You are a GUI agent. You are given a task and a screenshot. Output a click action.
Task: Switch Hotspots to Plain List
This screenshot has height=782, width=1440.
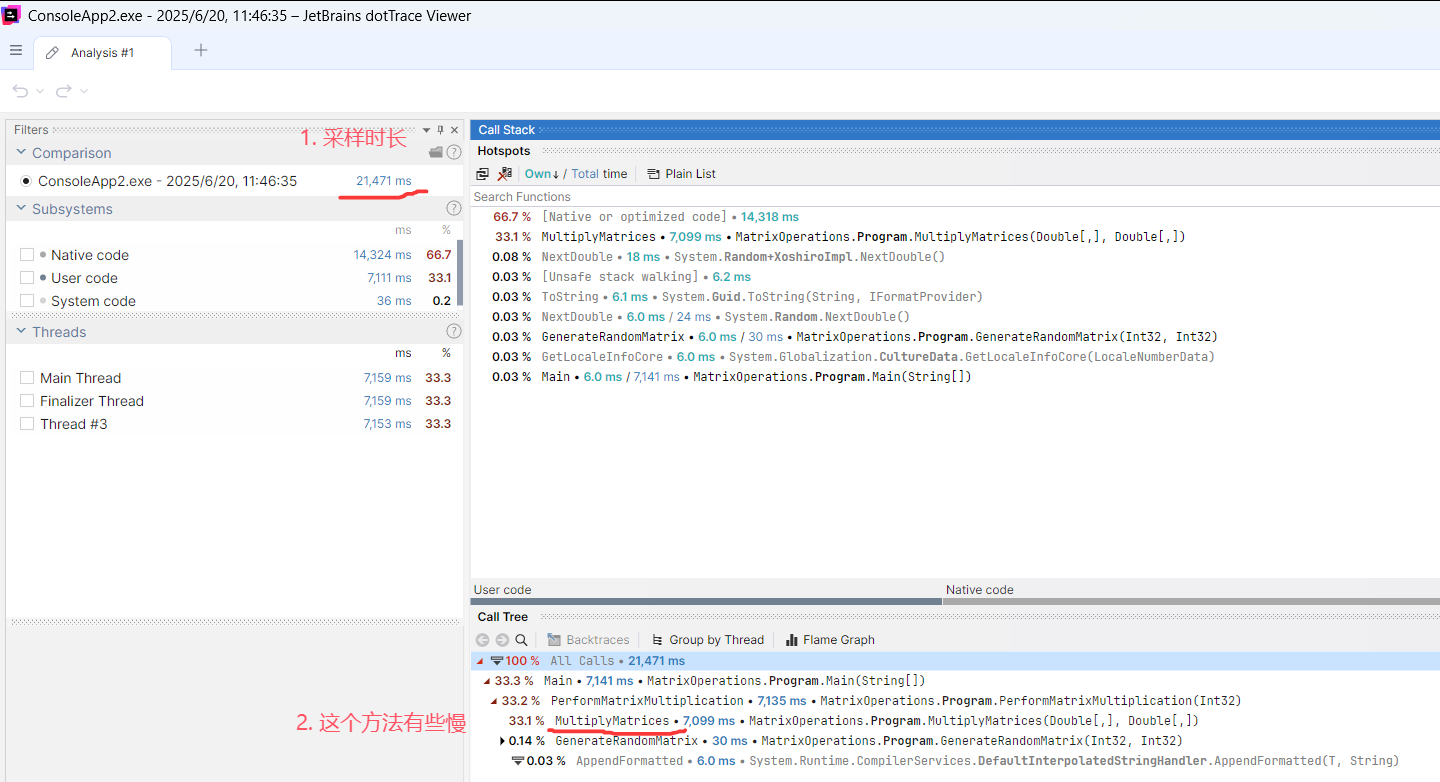pos(681,174)
